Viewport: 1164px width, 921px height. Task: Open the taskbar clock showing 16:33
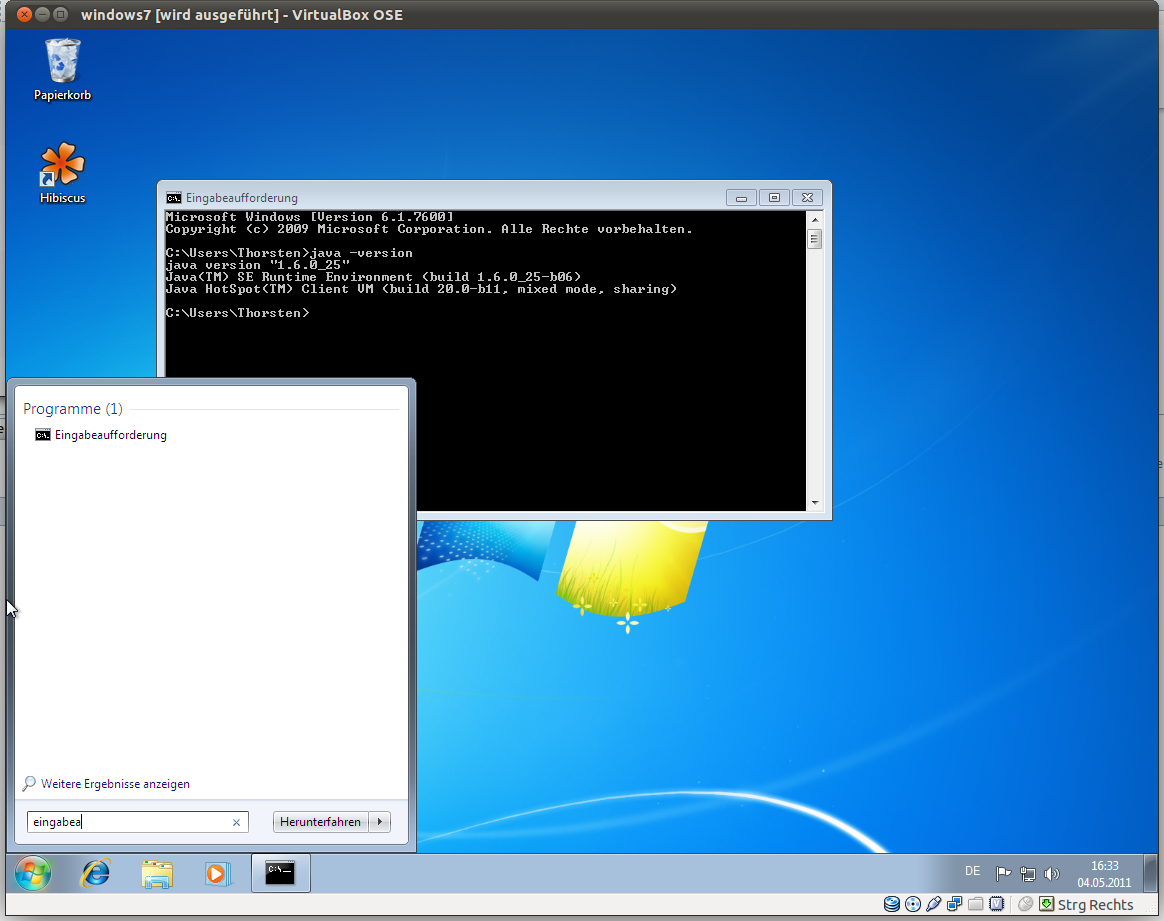point(1104,874)
